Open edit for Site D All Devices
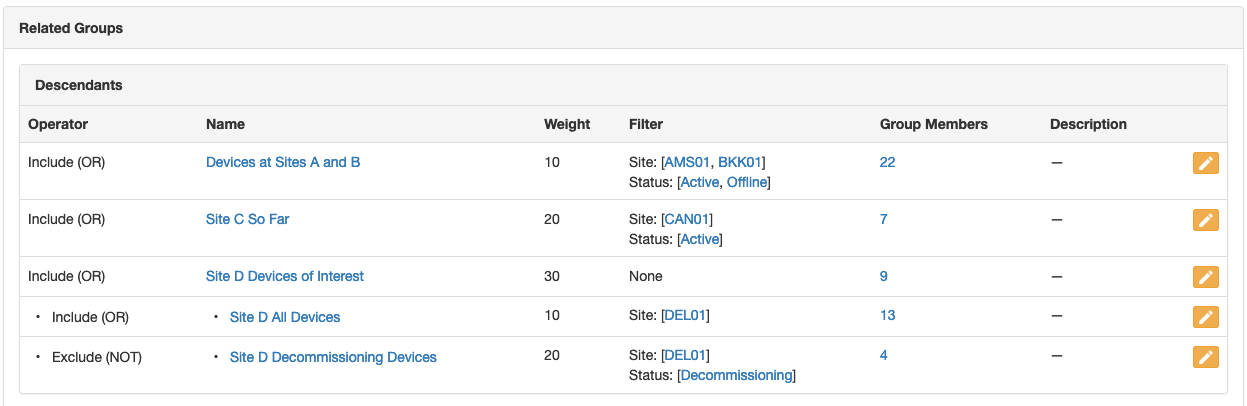Screen dimensions: 1247x406 [1205, 317]
